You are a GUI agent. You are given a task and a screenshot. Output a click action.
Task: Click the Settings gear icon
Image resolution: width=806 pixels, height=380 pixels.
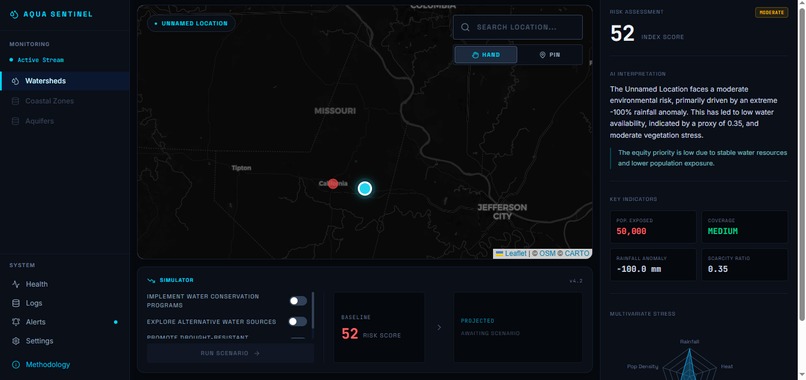[16, 341]
